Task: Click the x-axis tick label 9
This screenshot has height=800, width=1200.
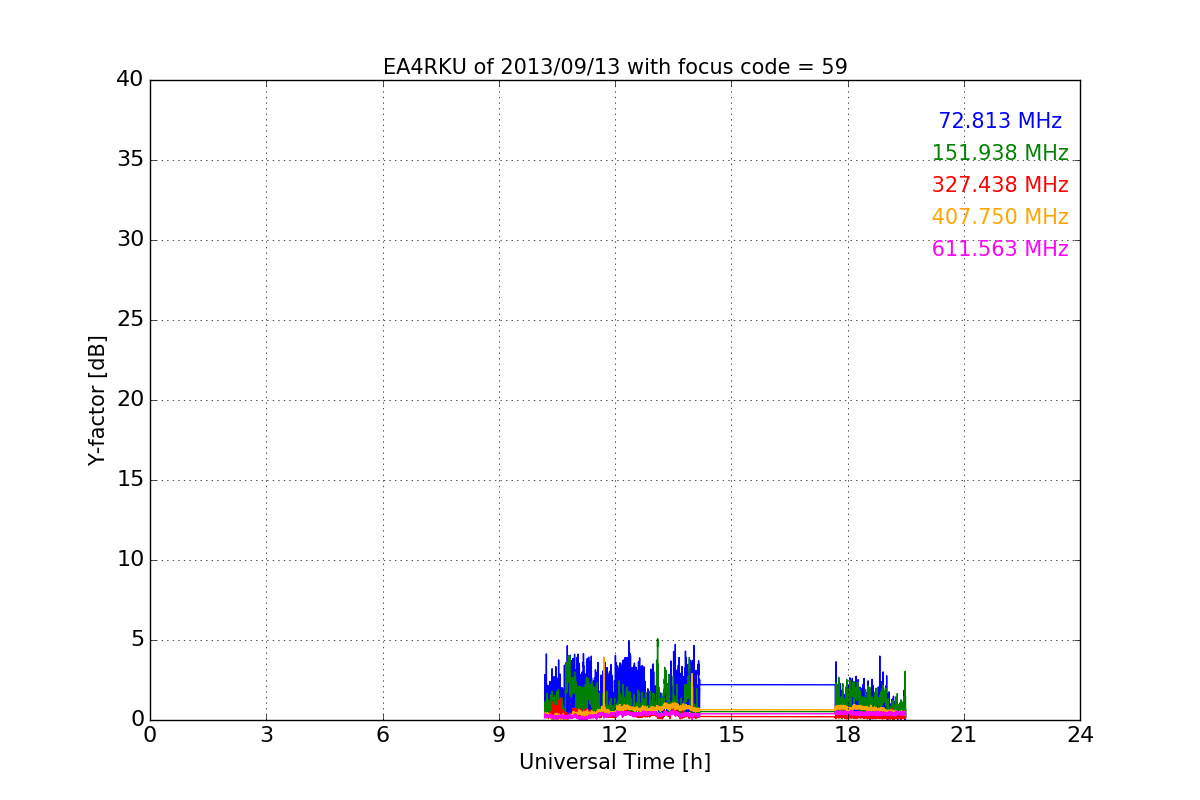Action: [x=499, y=734]
